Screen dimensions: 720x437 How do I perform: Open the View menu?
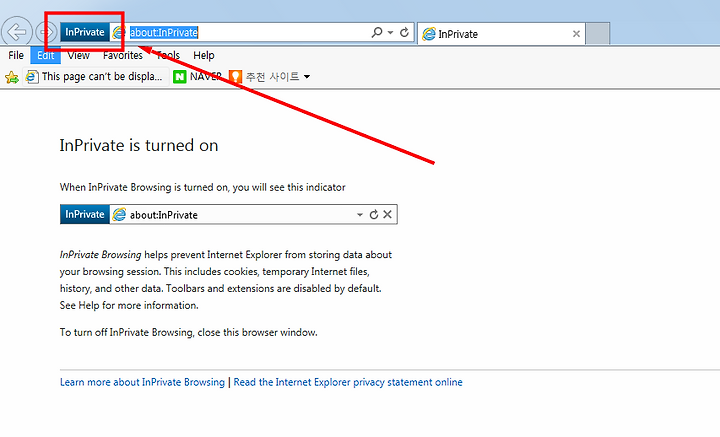pyautogui.click(x=79, y=56)
